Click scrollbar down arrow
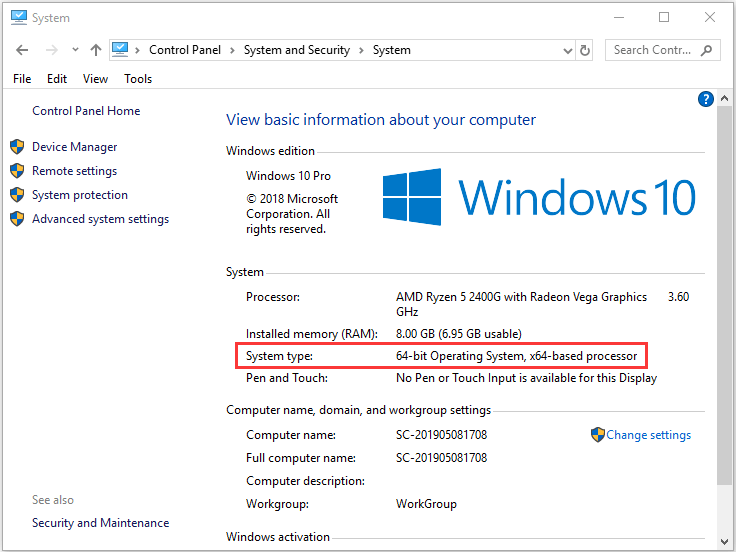736x552 pixels. click(x=724, y=542)
